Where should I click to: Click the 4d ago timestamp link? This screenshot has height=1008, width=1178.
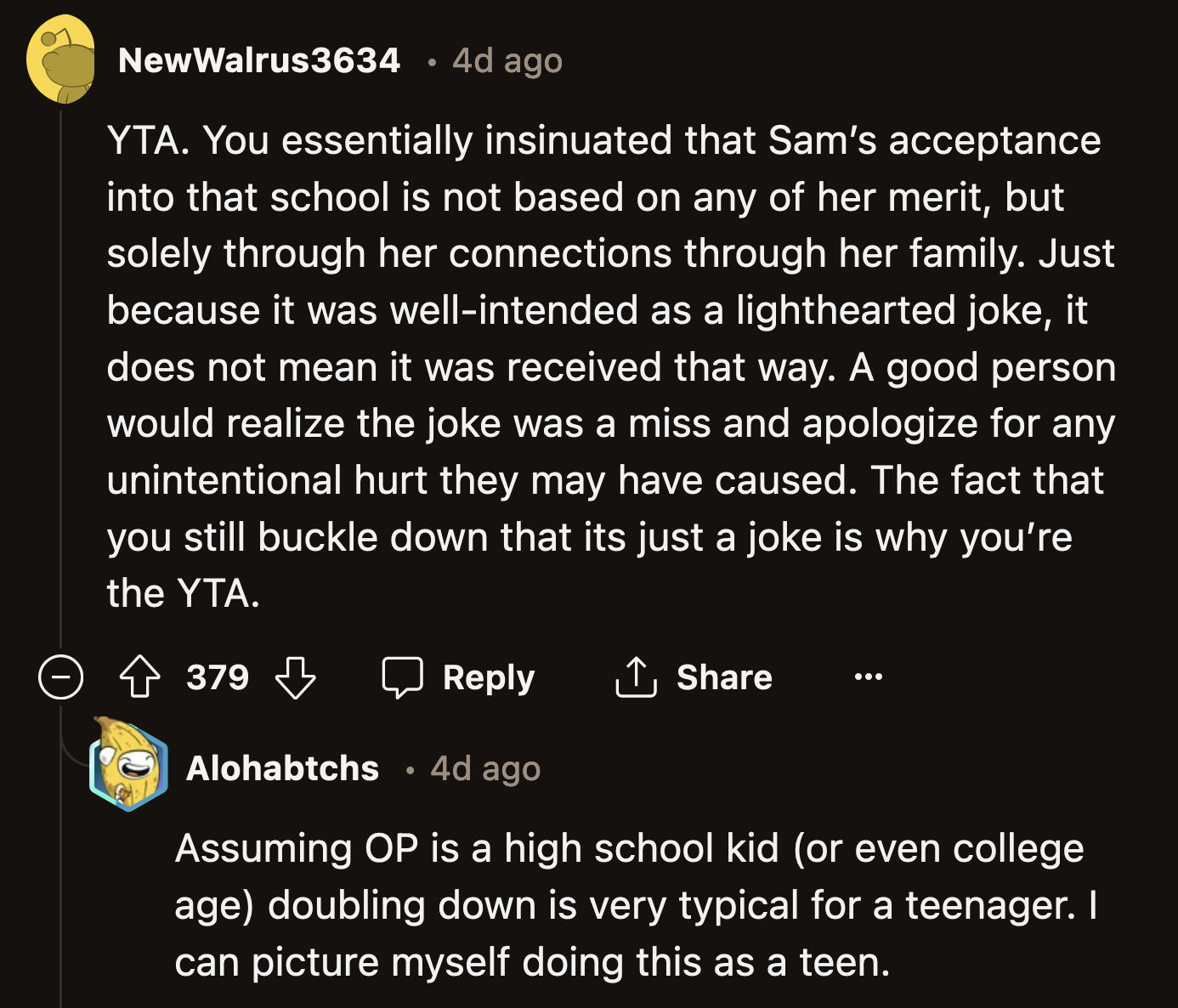[507, 60]
